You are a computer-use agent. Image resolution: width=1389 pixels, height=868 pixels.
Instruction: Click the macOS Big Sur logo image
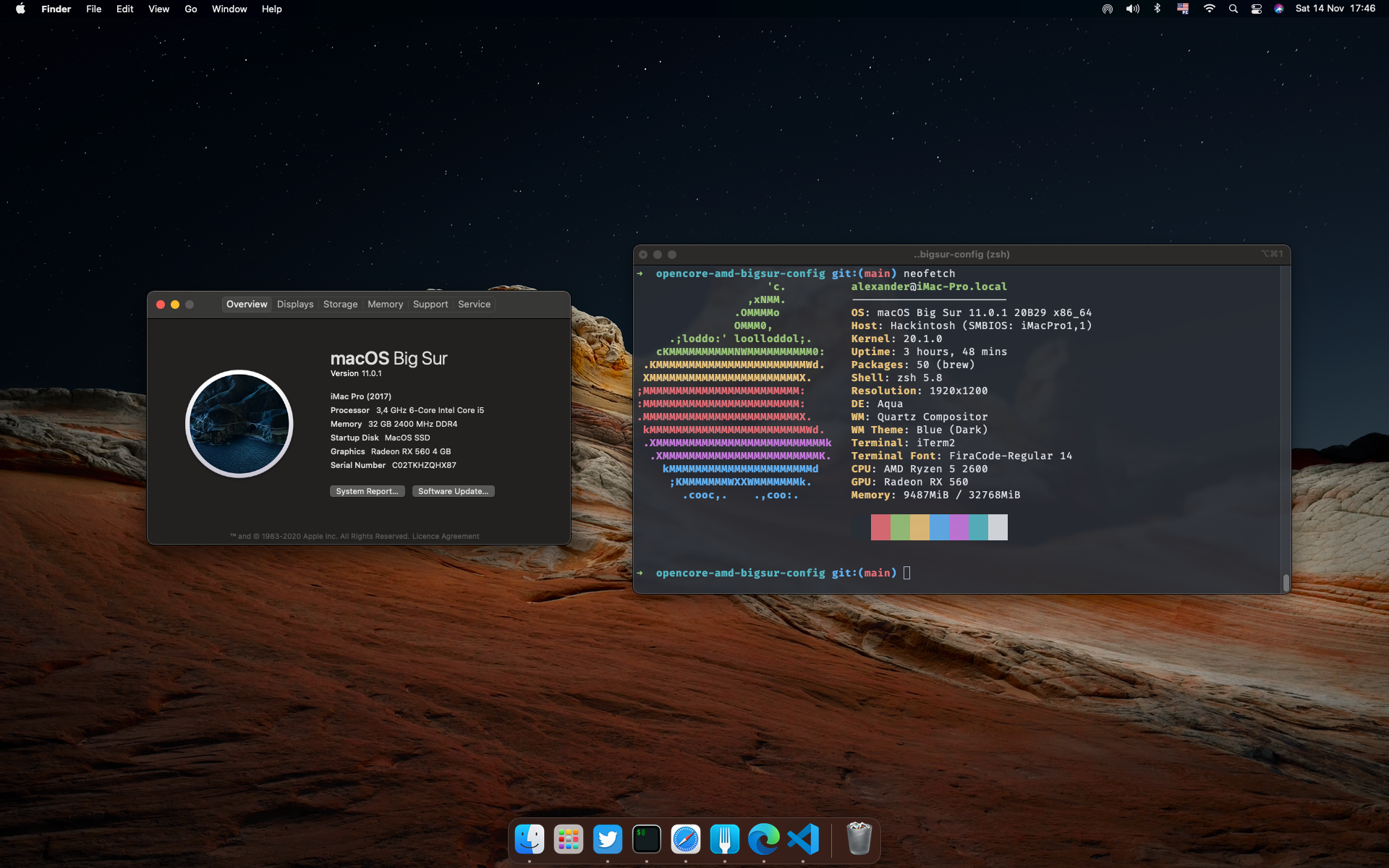[x=239, y=424]
